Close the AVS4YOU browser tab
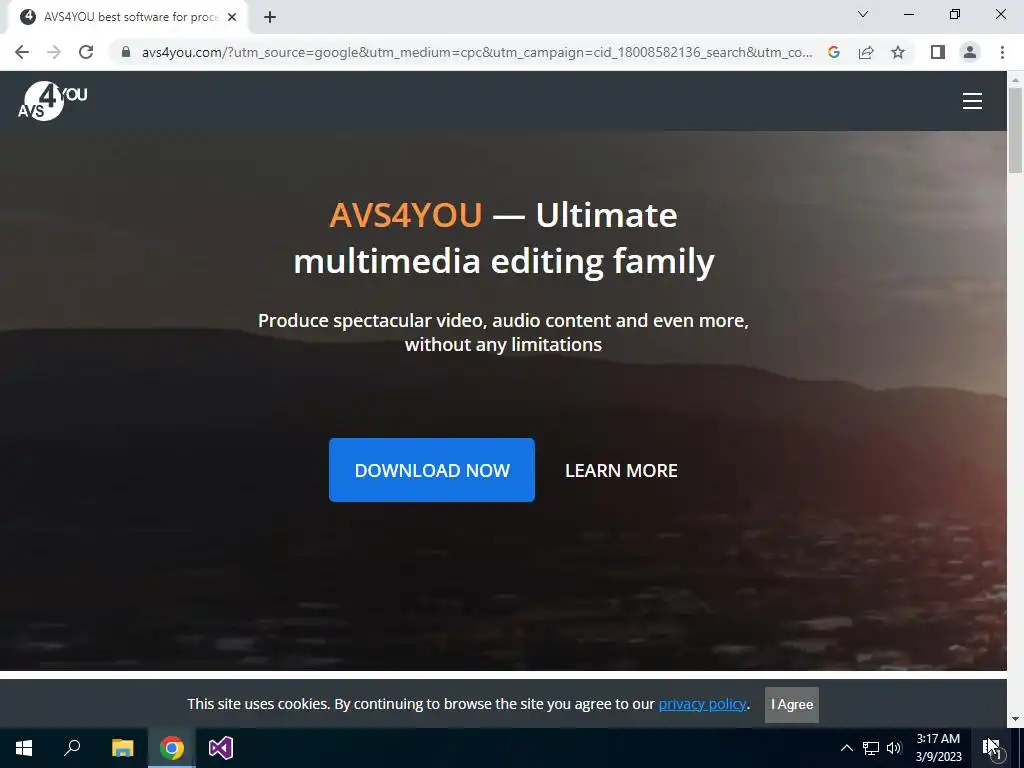Viewport: 1024px width, 768px height. click(232, 17)
